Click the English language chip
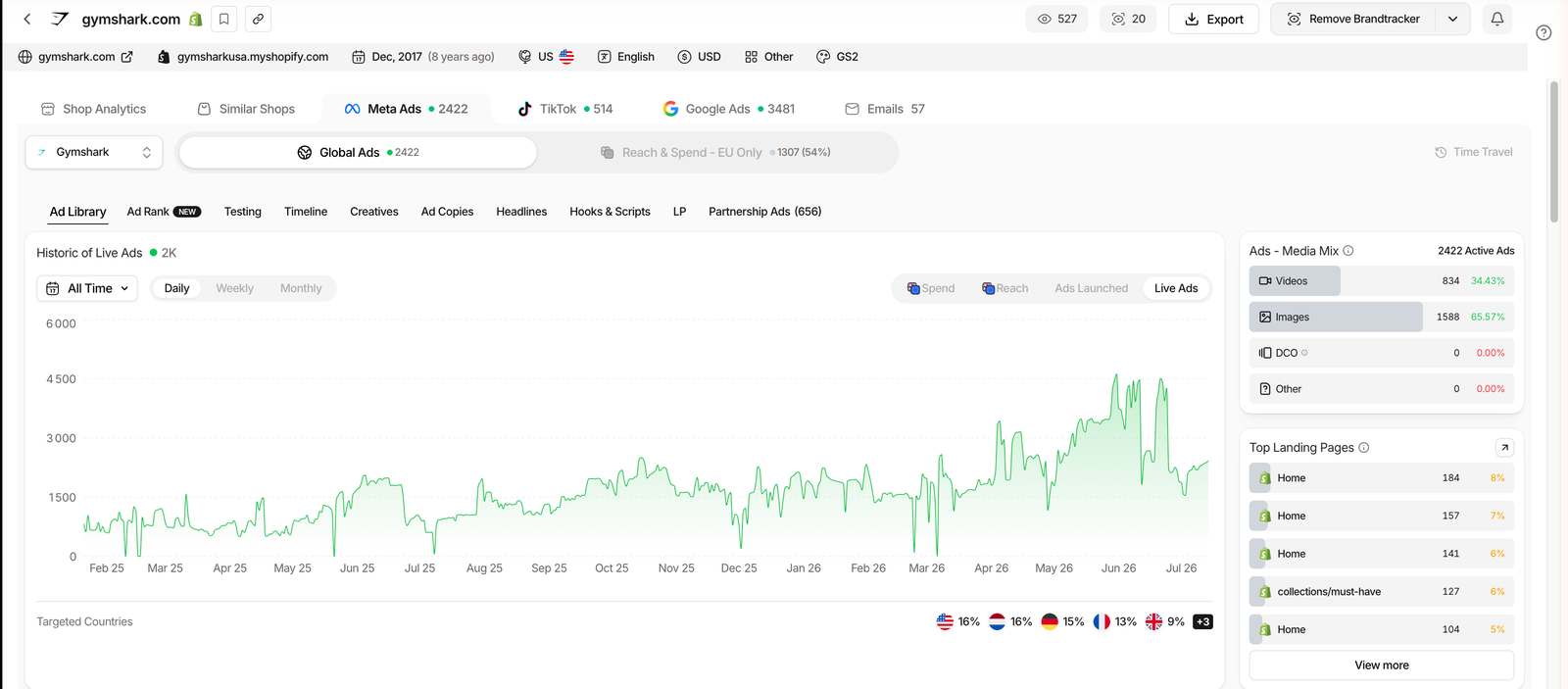 click(x=626, y=57)
